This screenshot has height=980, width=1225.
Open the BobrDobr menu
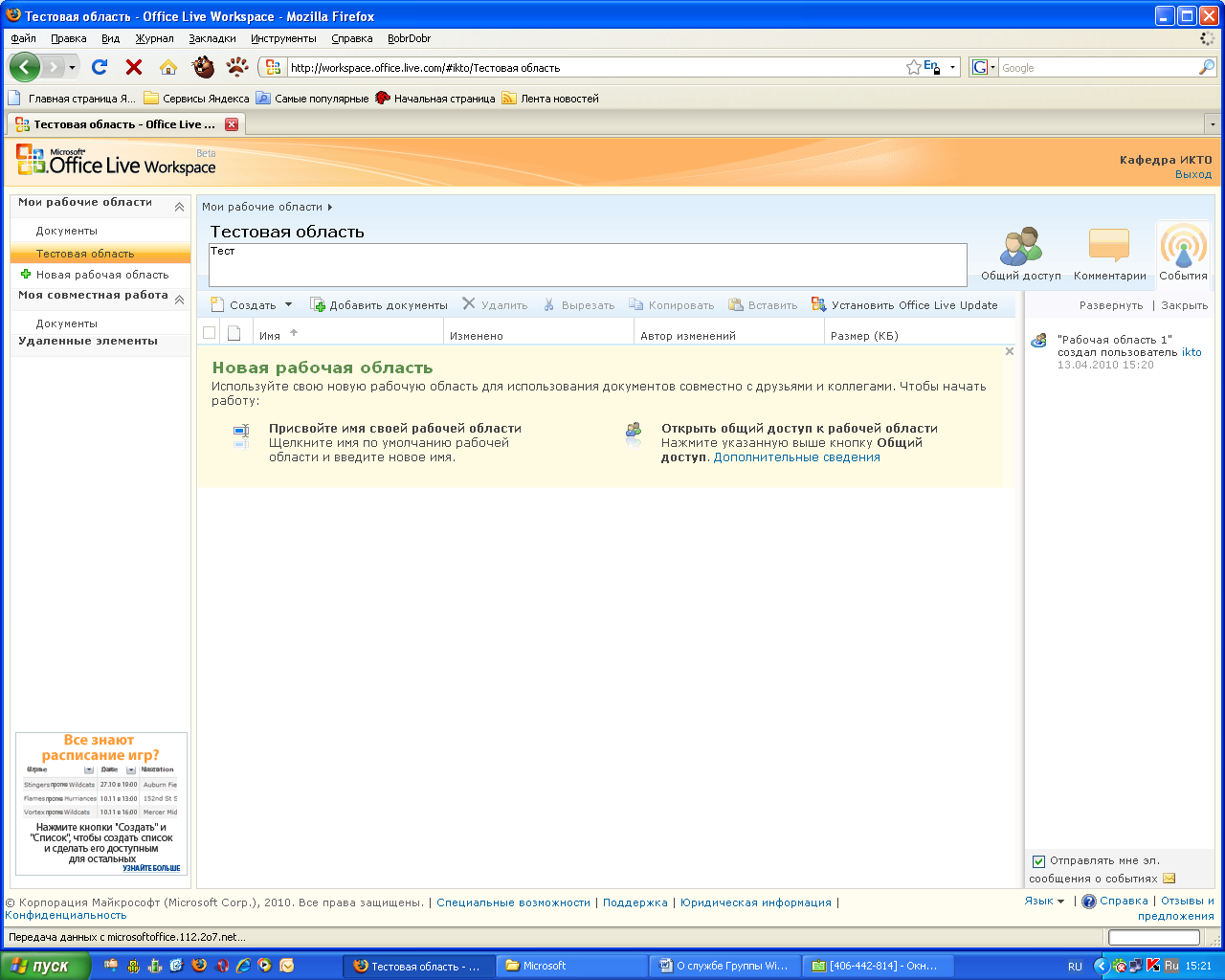click(409, 38)
